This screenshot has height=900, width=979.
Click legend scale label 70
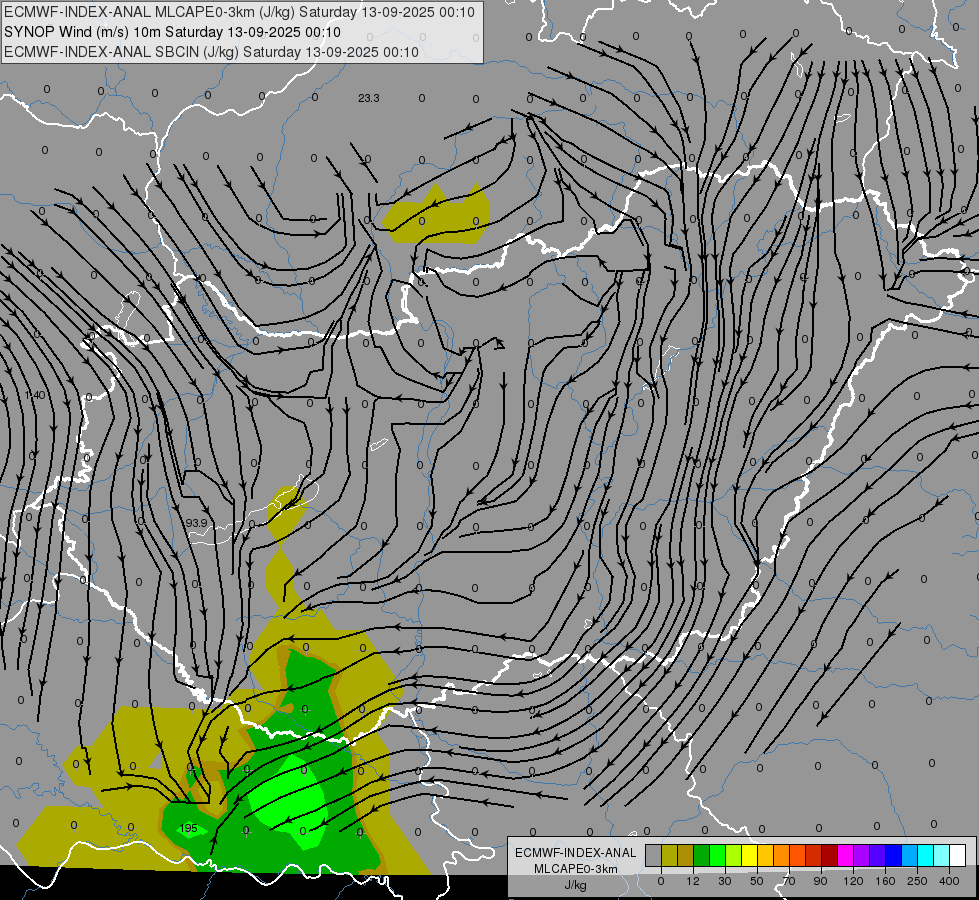point(789,881)
